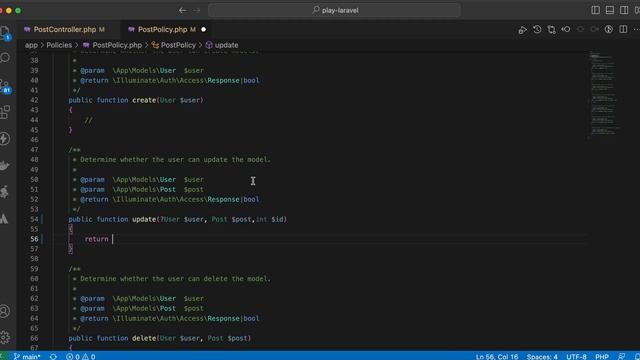The image size is (640, 360).
Task: Change language mode PHP
Action: coord(602,356)
